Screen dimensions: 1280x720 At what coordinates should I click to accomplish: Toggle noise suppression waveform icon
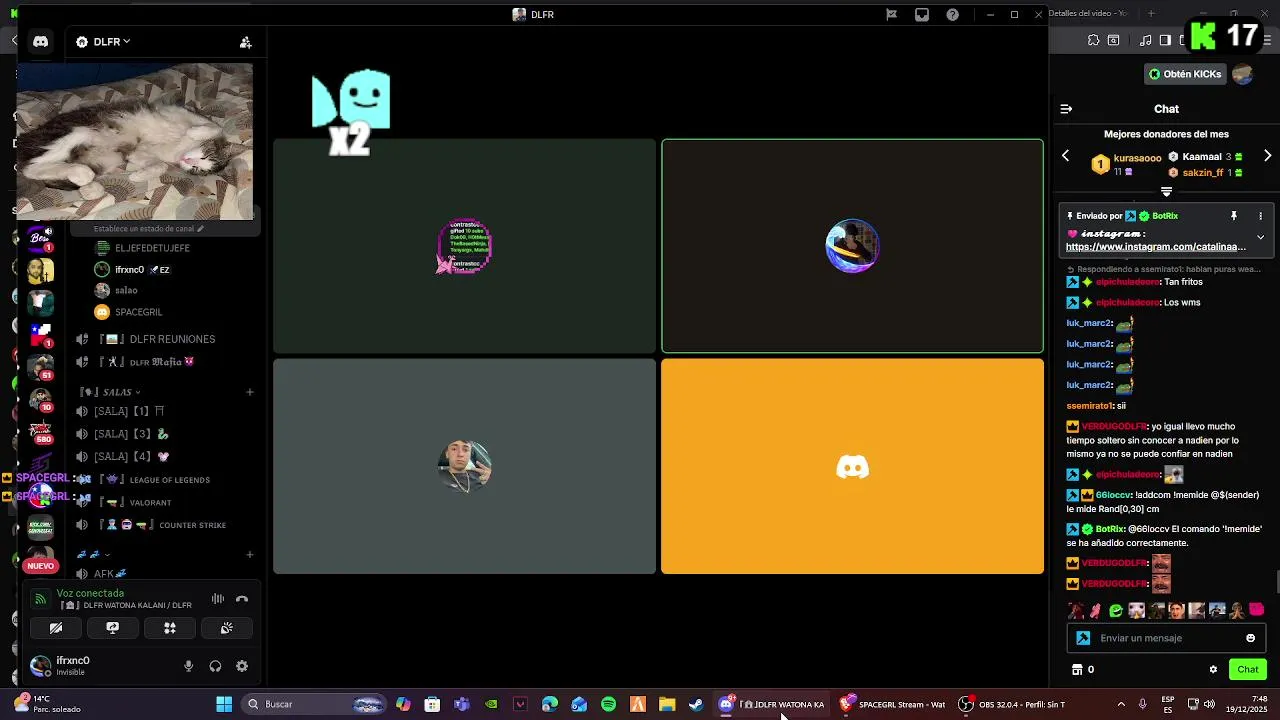point(217,599)
